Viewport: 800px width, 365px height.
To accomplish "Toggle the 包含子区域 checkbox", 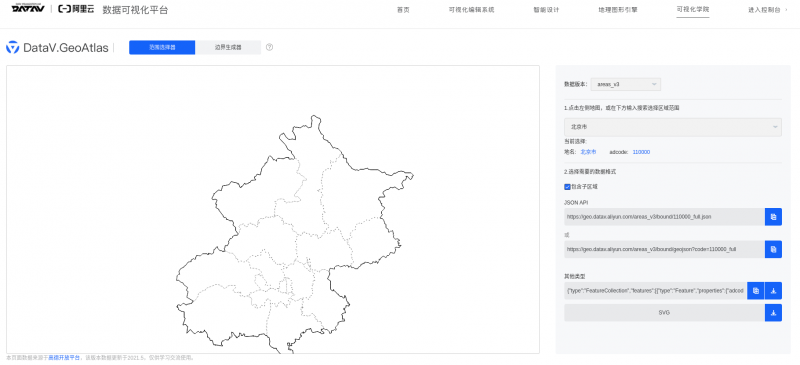I will [567, 187].
